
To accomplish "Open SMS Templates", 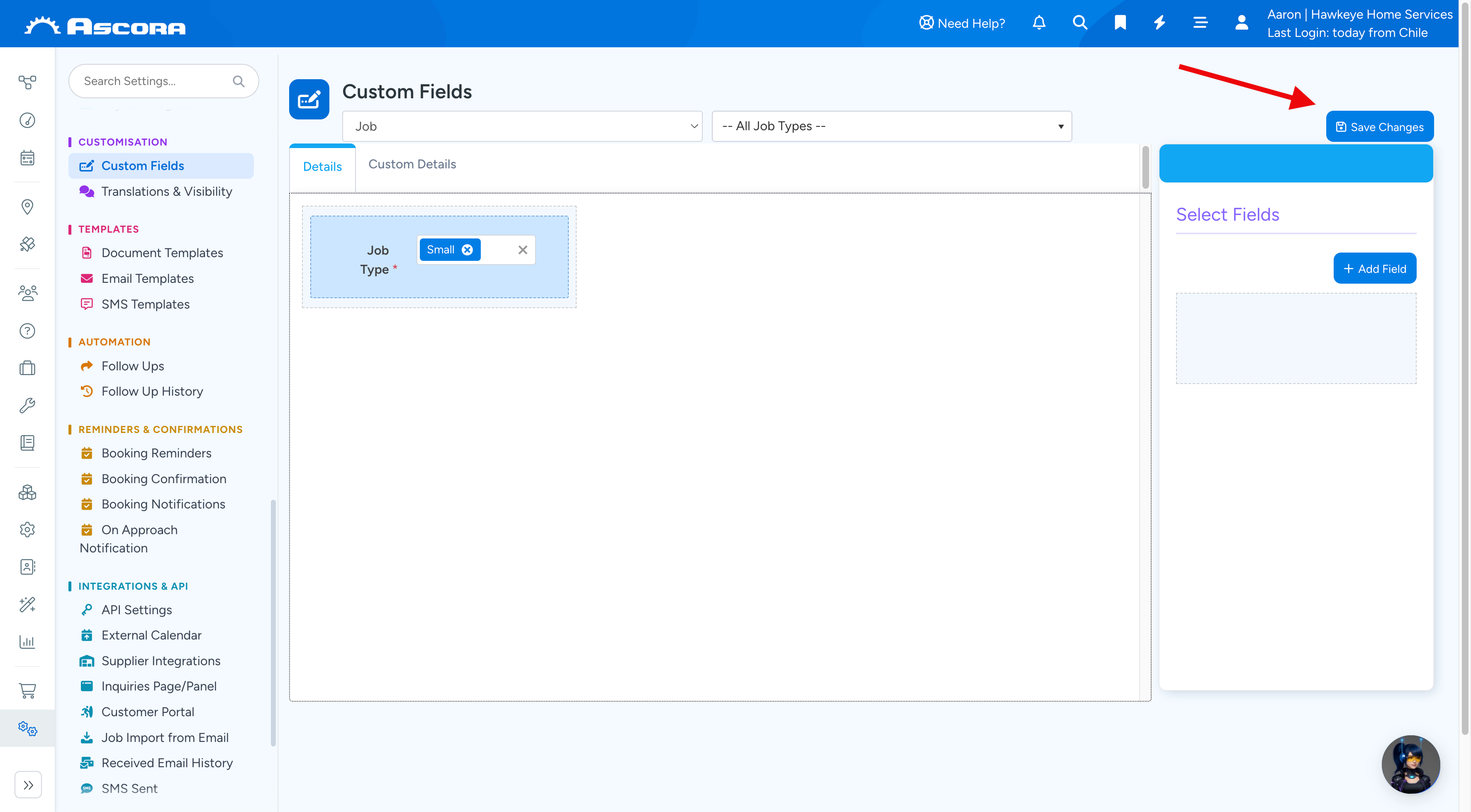I will [x=135, y=304].
